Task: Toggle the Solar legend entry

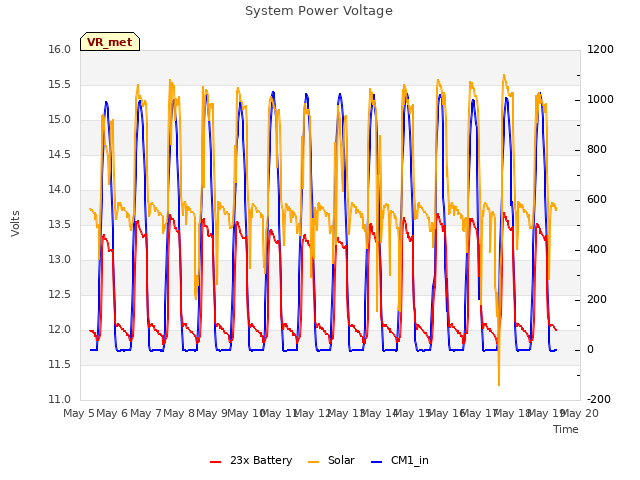Action: tap(331, 460)
